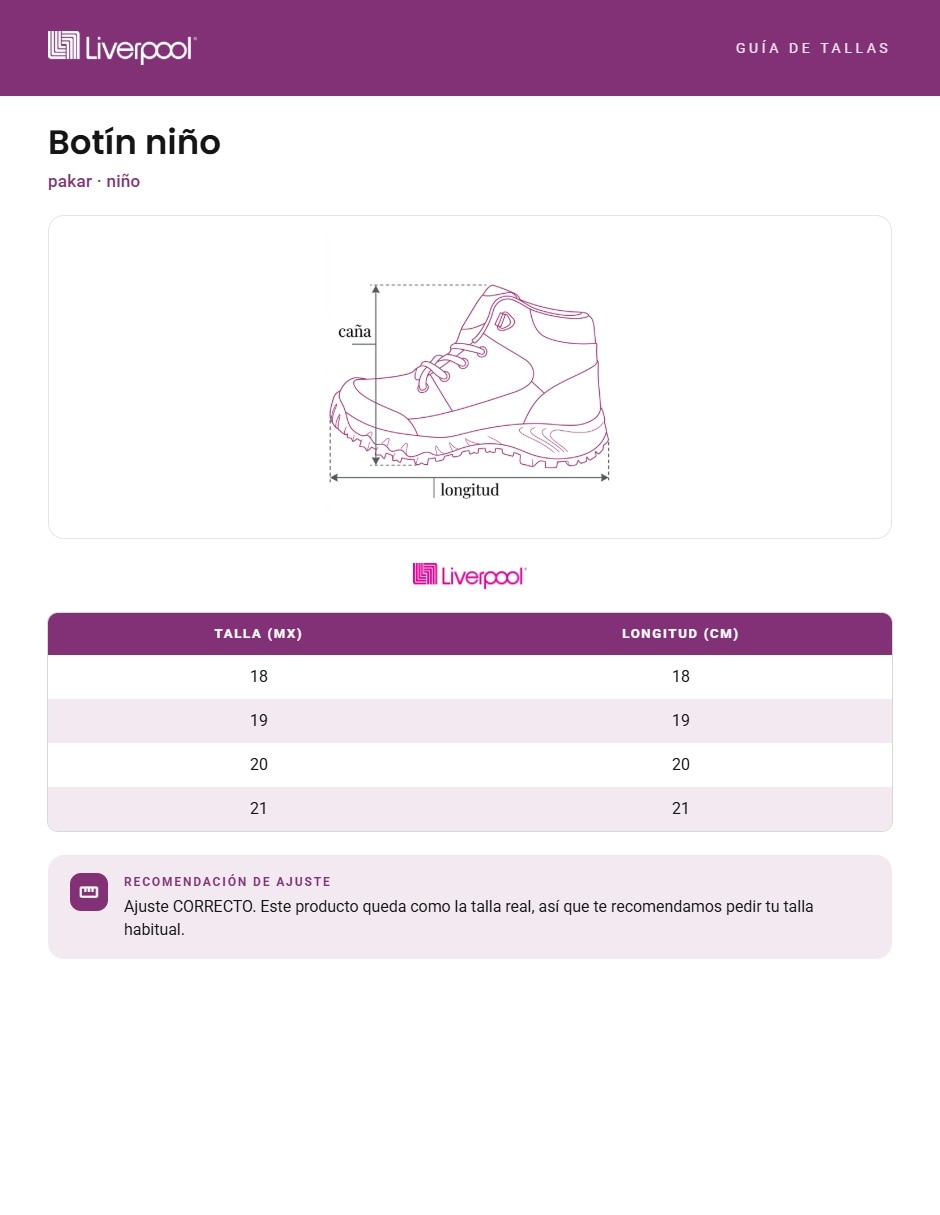The width and height of the screenshot is (940, 1215).
Task: Click the 18 cm longitud cell
Action: [x=681, y=677]
